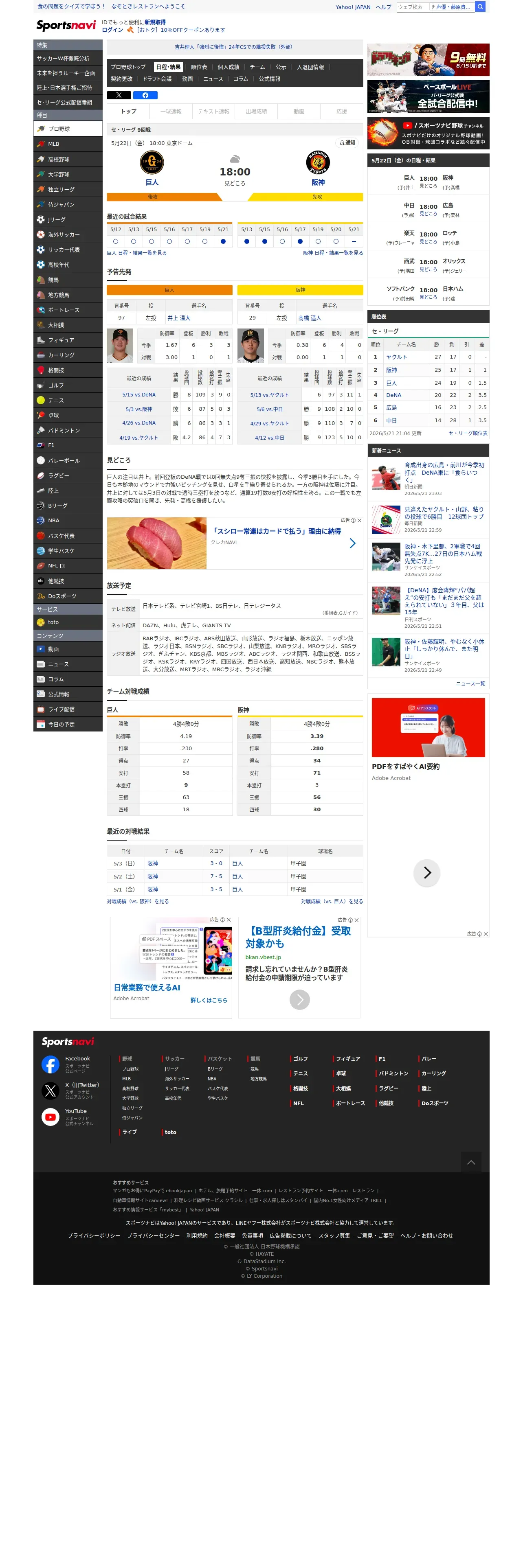
Task: Close the B型肝炎給付金 ad
Action: coord(357,920)
